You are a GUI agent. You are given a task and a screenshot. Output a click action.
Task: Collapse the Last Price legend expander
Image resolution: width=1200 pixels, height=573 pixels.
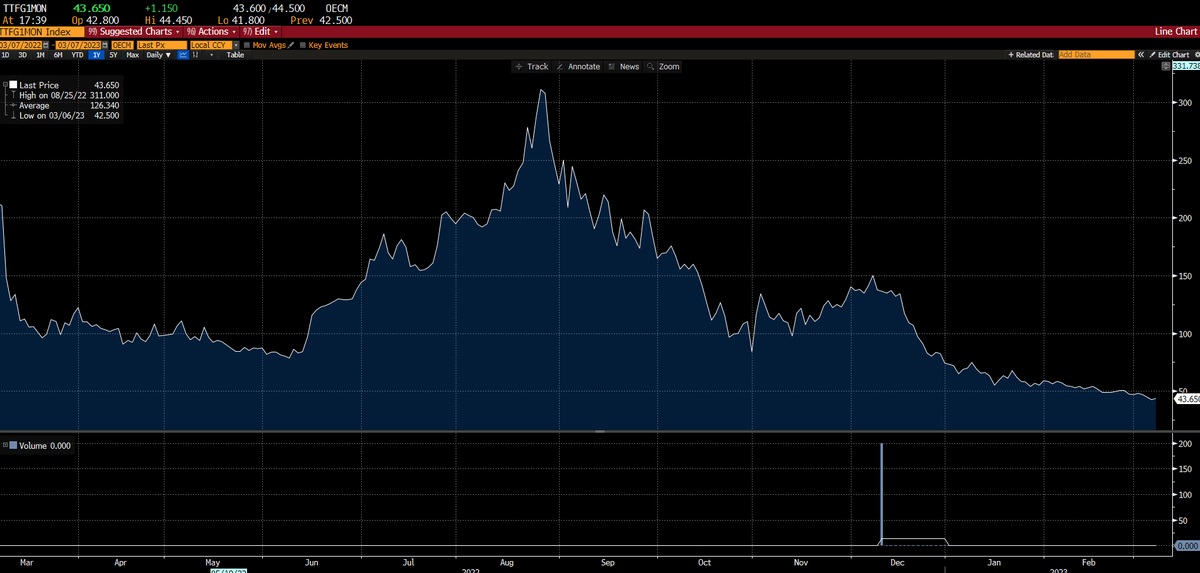point(5,85)
